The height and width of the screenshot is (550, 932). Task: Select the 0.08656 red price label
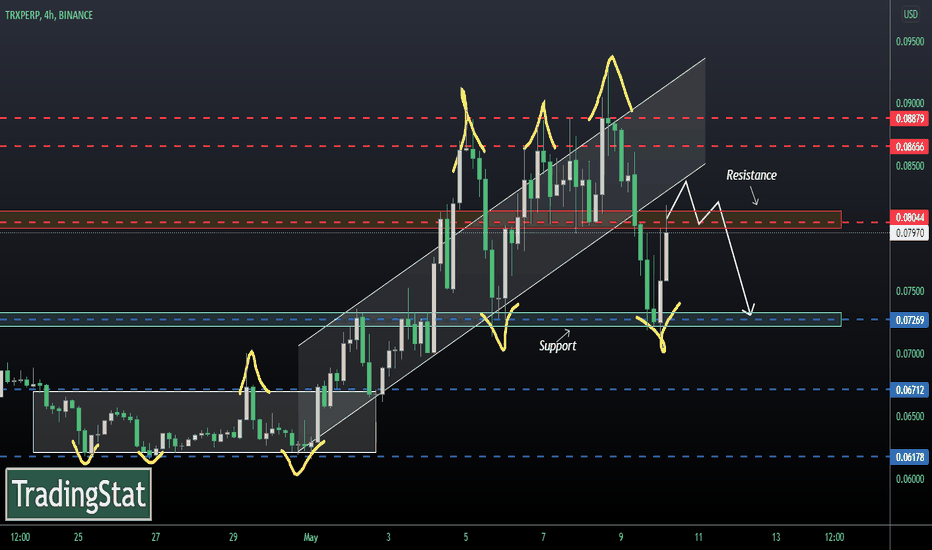coord(909,146)
